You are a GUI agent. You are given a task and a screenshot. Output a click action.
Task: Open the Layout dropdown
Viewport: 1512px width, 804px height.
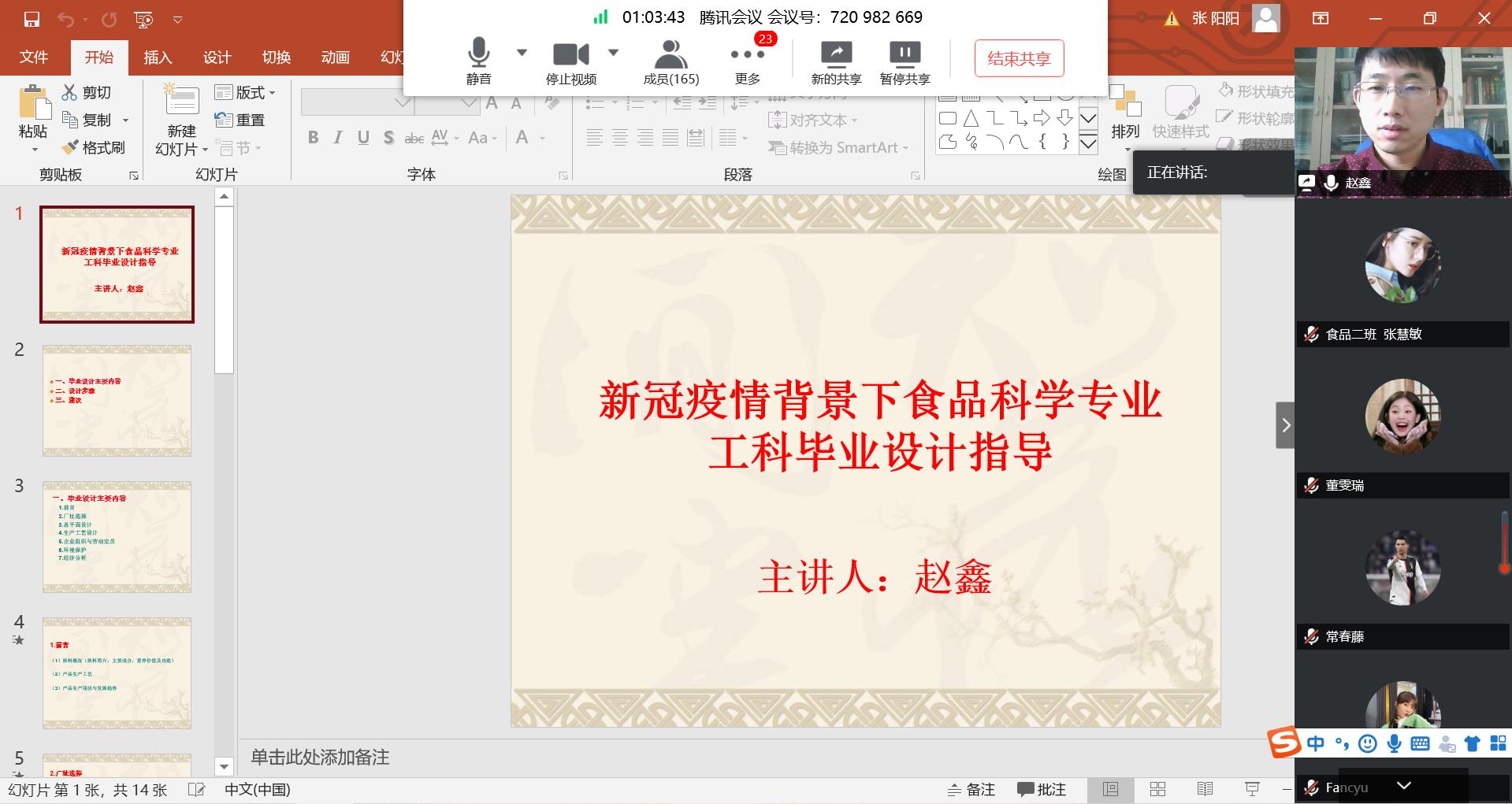(246, 92)
